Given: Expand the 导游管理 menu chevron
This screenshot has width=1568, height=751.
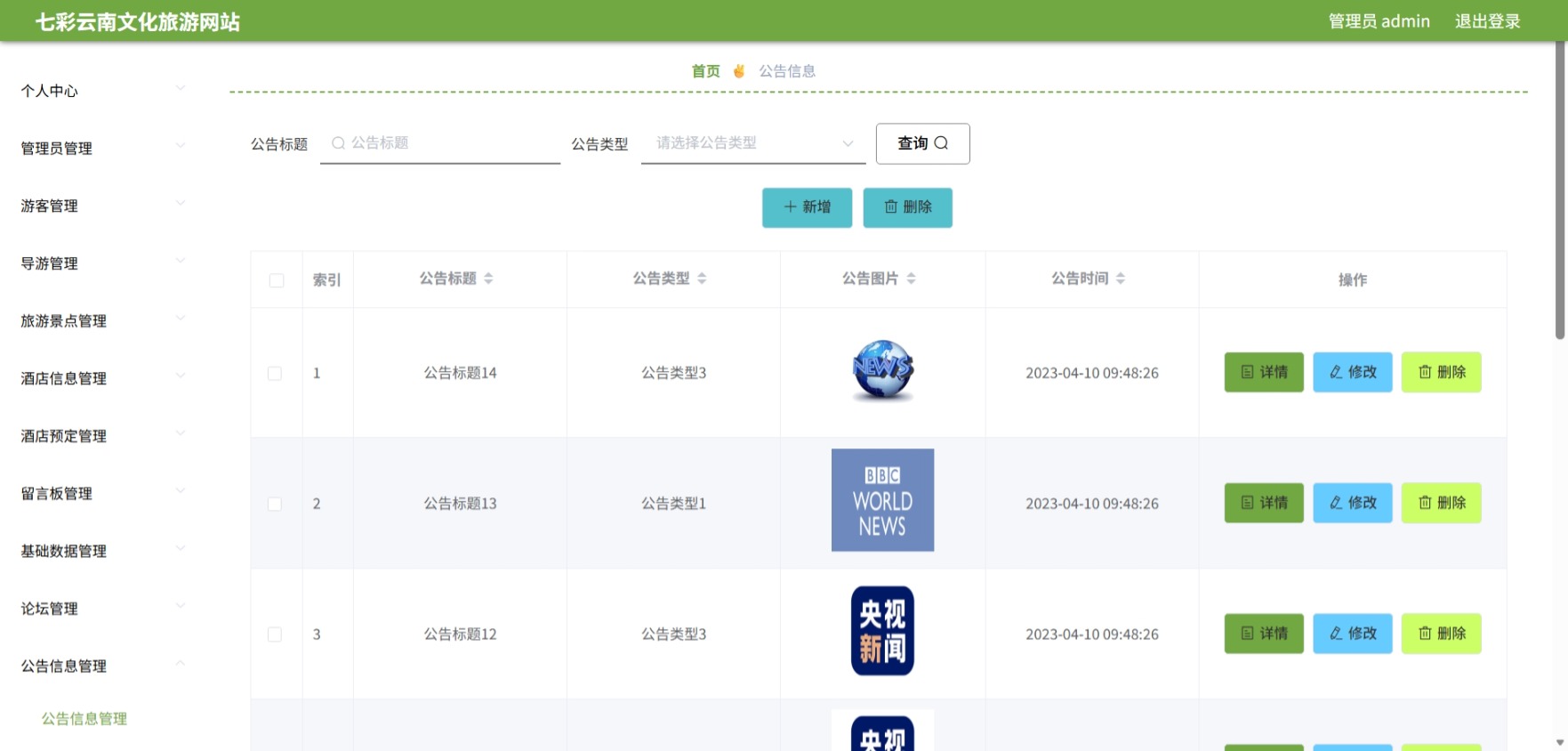Looking at the screenshot, I should tap(181, 261).
